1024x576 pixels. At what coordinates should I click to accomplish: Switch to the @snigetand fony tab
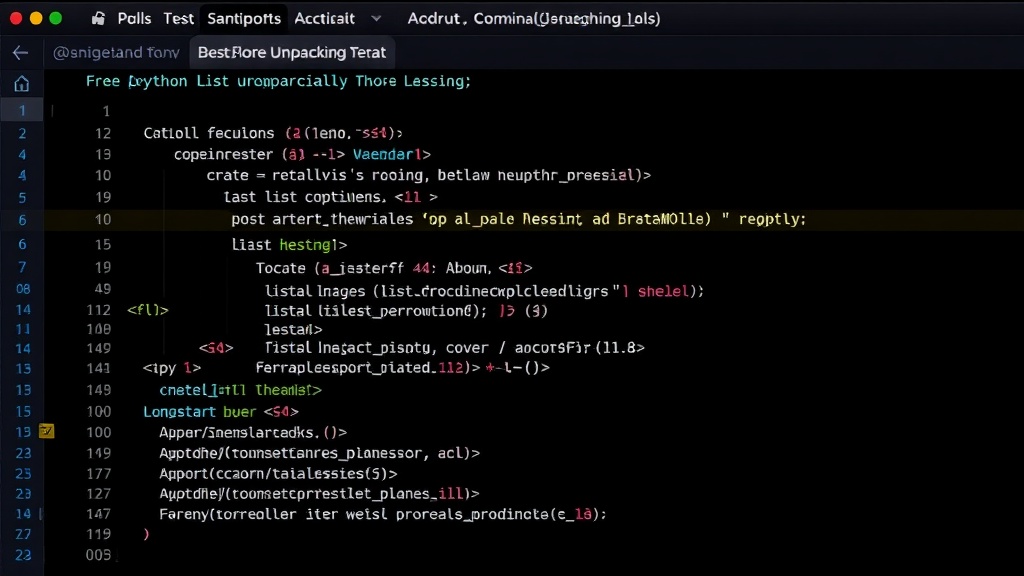coord(116,52)
